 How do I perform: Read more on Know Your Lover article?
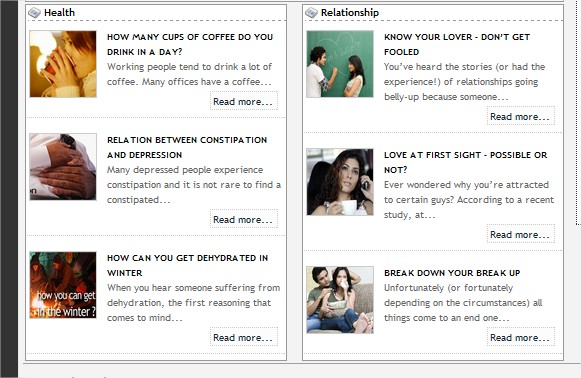pos(521,116)
